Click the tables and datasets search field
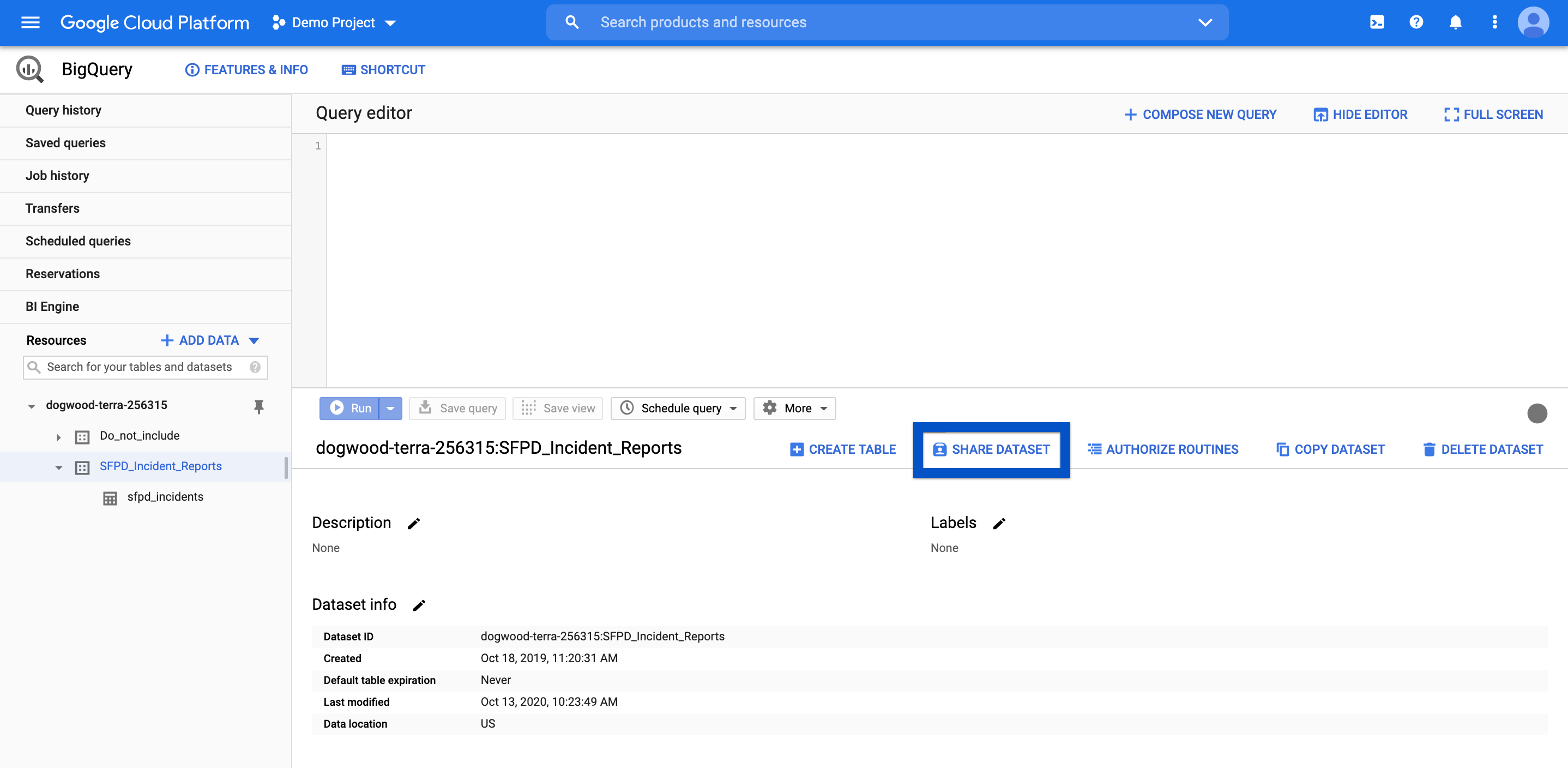1568x768 pixels. 146,367
